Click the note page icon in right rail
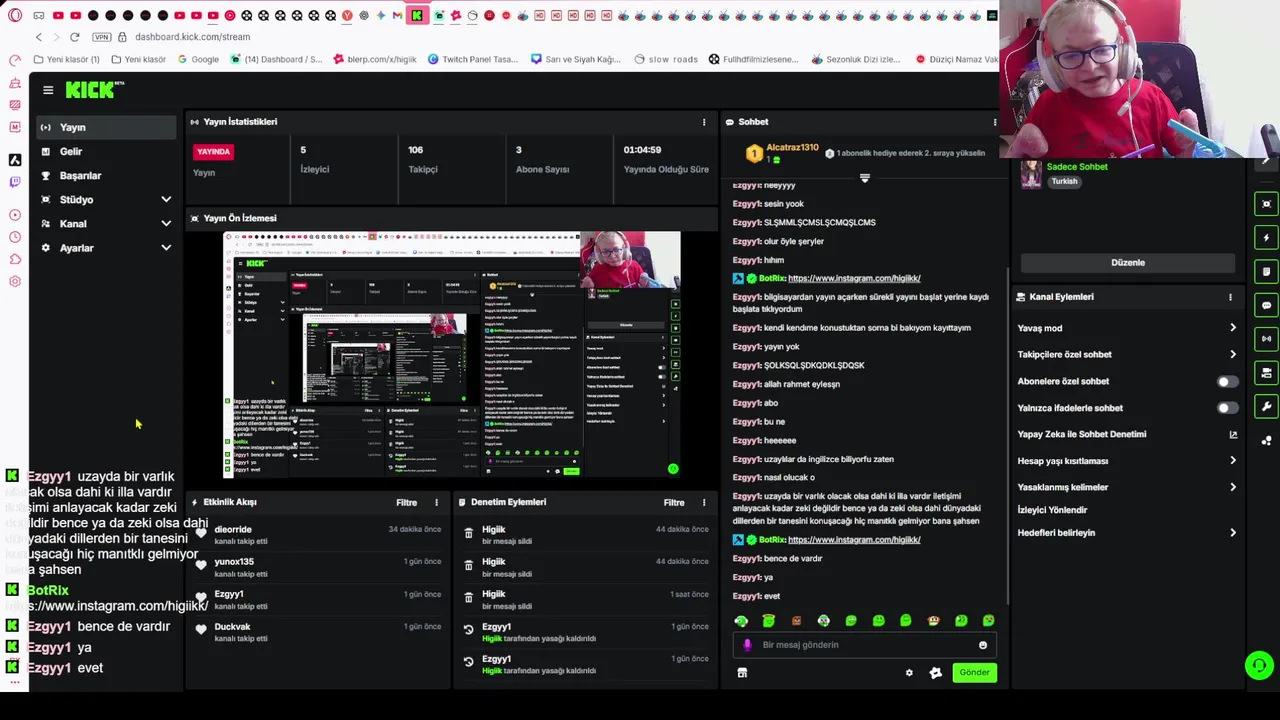The image size is (1280, 720). [x=1267, y=271]
